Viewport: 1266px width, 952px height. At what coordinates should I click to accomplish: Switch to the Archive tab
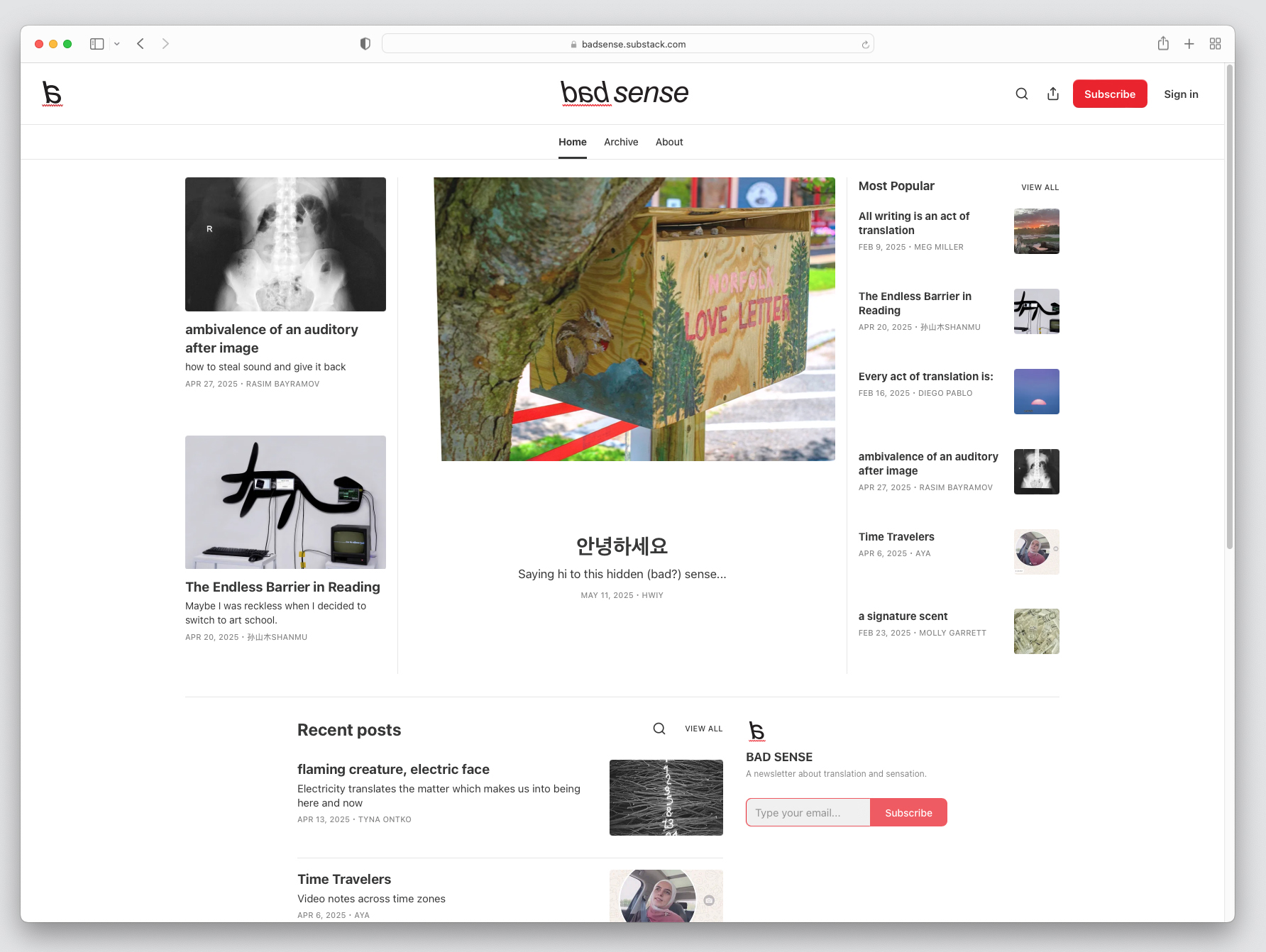tap(621, 142)
